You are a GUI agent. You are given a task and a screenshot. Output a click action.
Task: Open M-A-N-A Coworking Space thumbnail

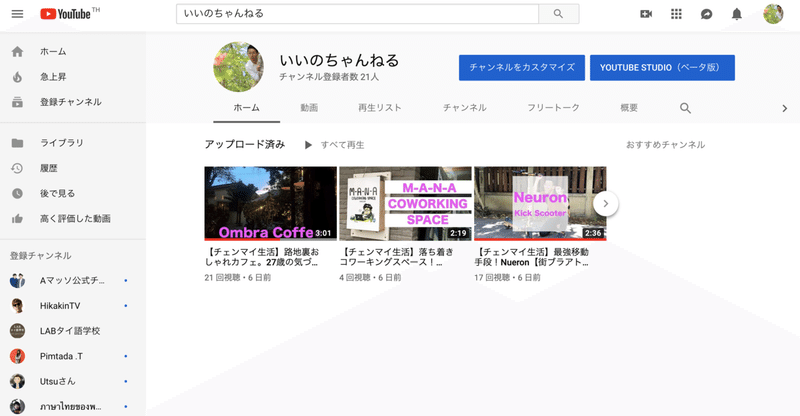pyautogui.click(x=406, y=203)
